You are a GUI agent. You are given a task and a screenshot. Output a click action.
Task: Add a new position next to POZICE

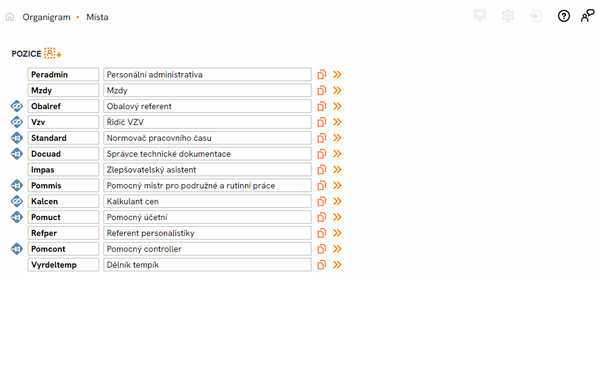pyautogui.click(x=52, y=53)
